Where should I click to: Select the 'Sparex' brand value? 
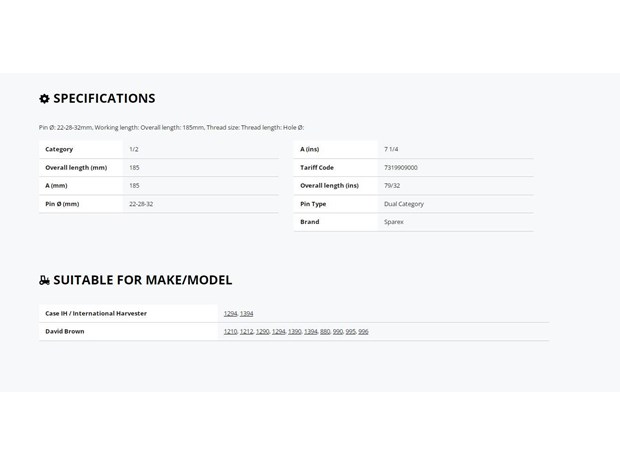pyautogui.click(x=394, y=222)
